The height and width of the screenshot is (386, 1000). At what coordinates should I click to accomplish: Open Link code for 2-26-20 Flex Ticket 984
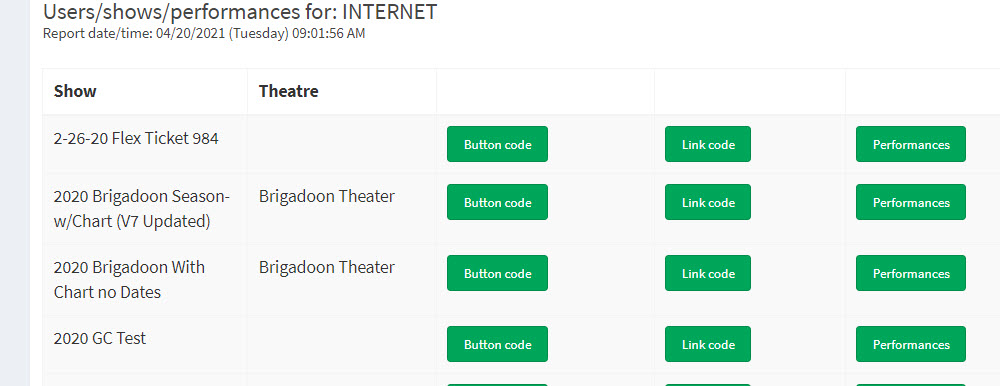point(708,144)
